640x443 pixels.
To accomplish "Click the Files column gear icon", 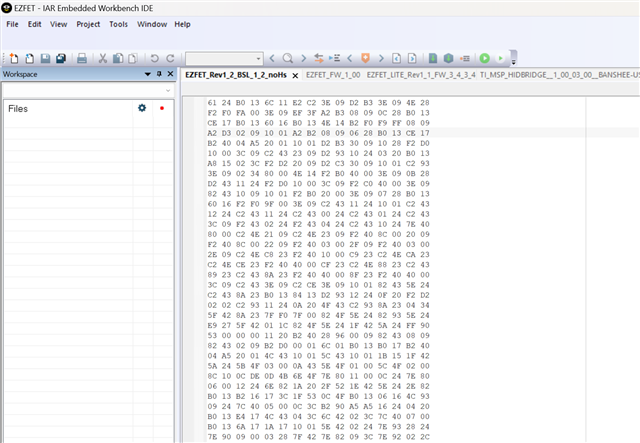I will 142,108.
